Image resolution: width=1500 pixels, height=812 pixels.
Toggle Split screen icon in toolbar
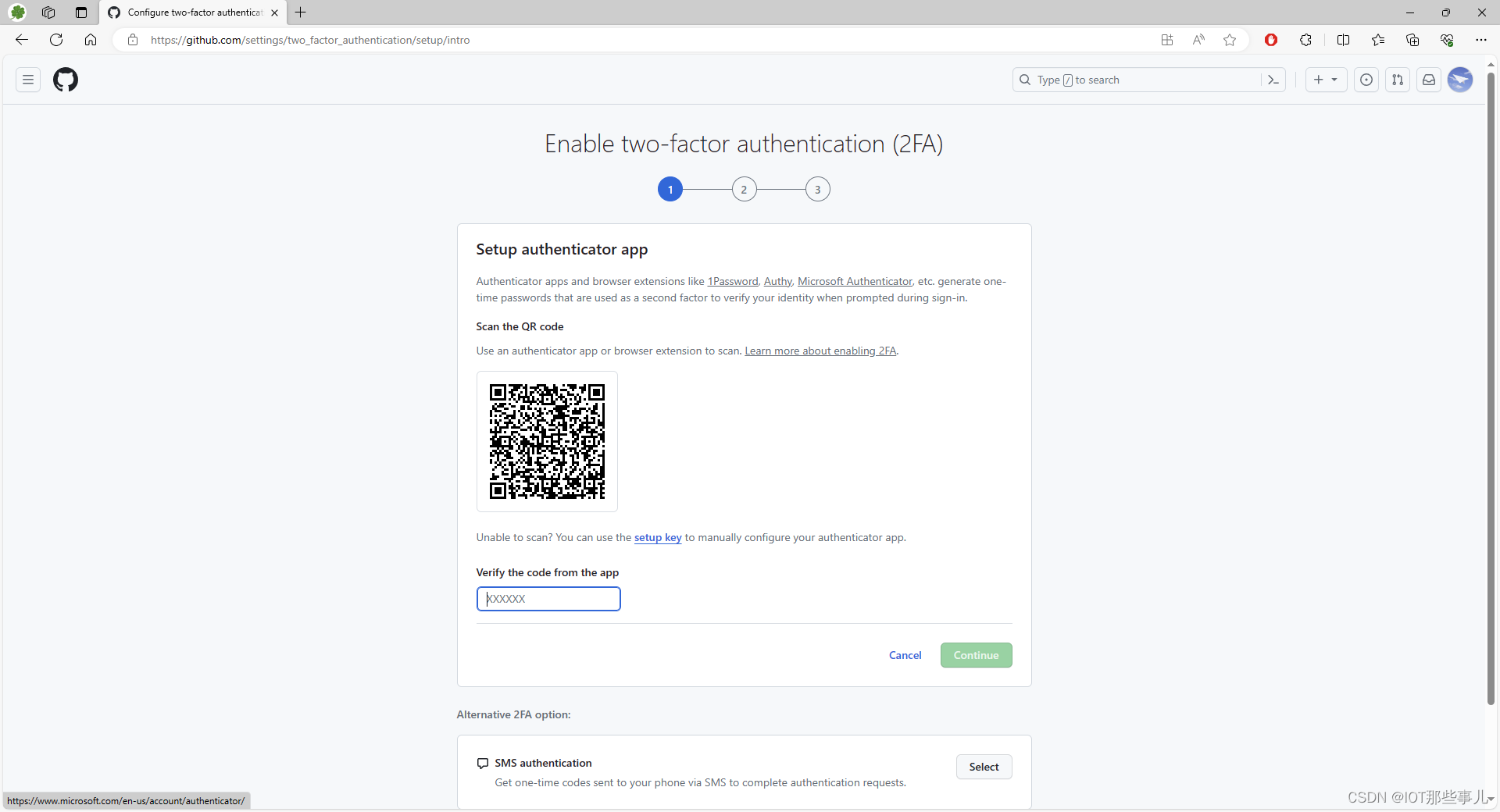point(1344,40)
